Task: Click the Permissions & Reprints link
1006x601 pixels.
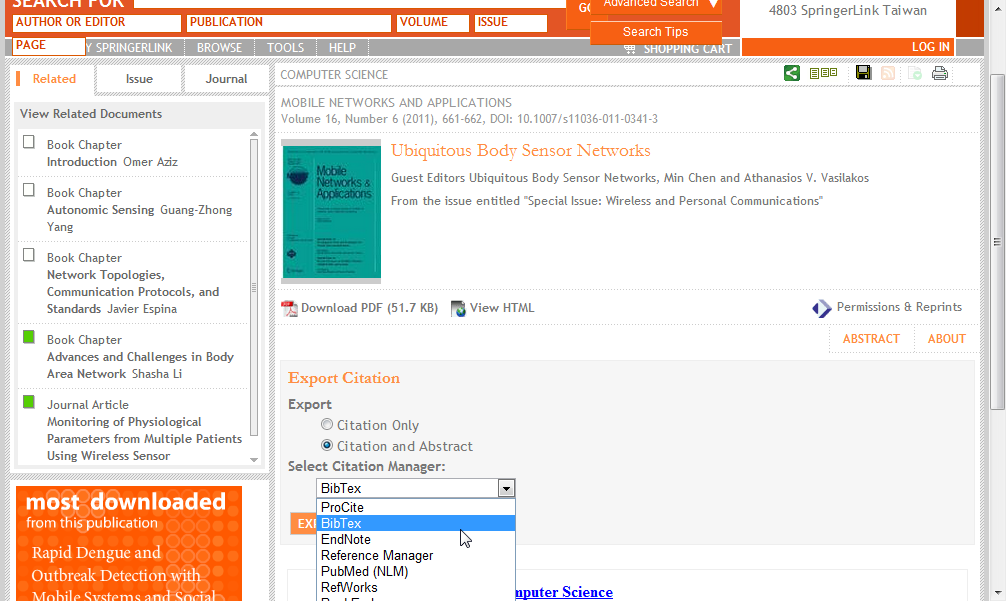Action: [x=899, y=307]
